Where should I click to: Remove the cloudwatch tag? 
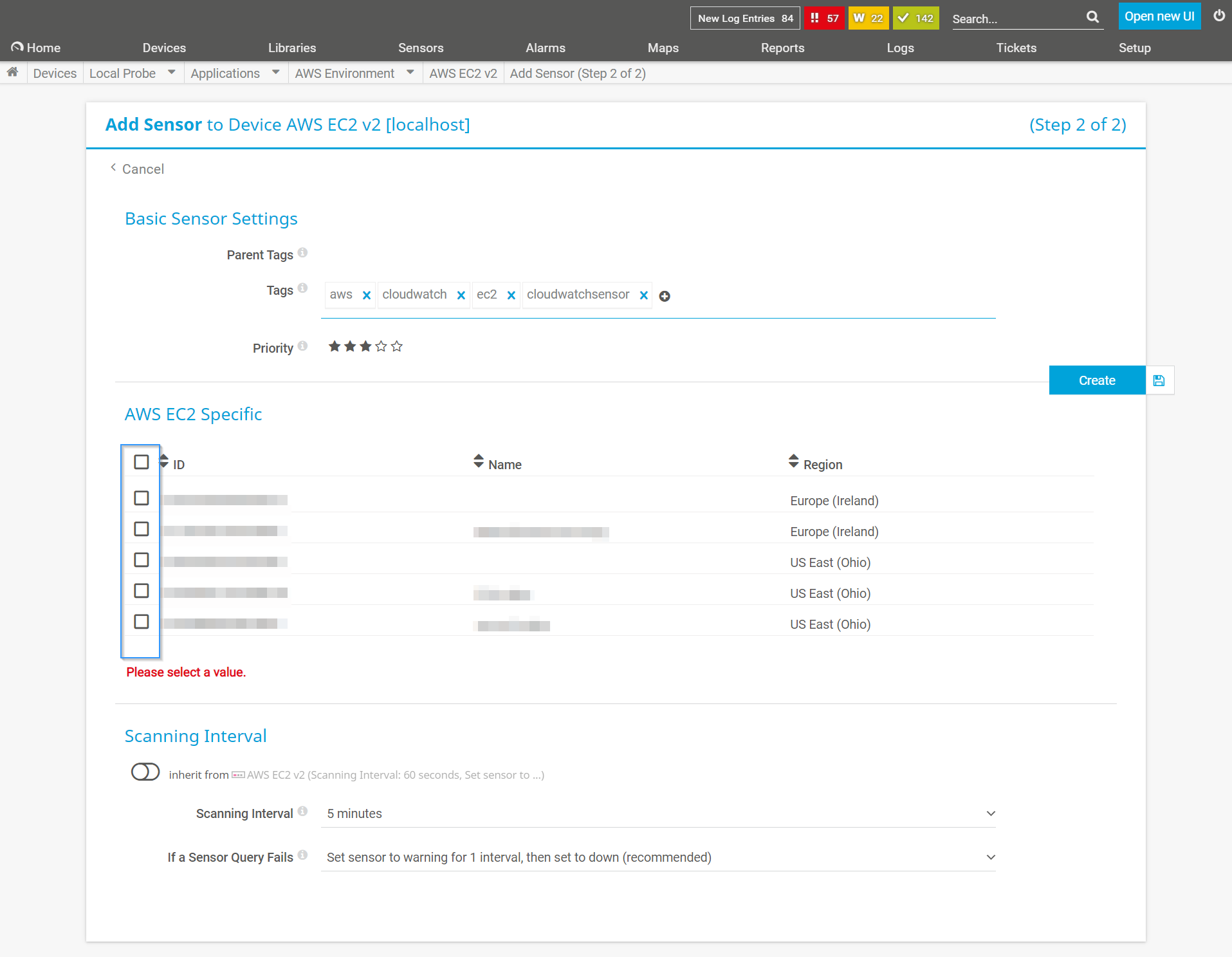pos(461,295)
